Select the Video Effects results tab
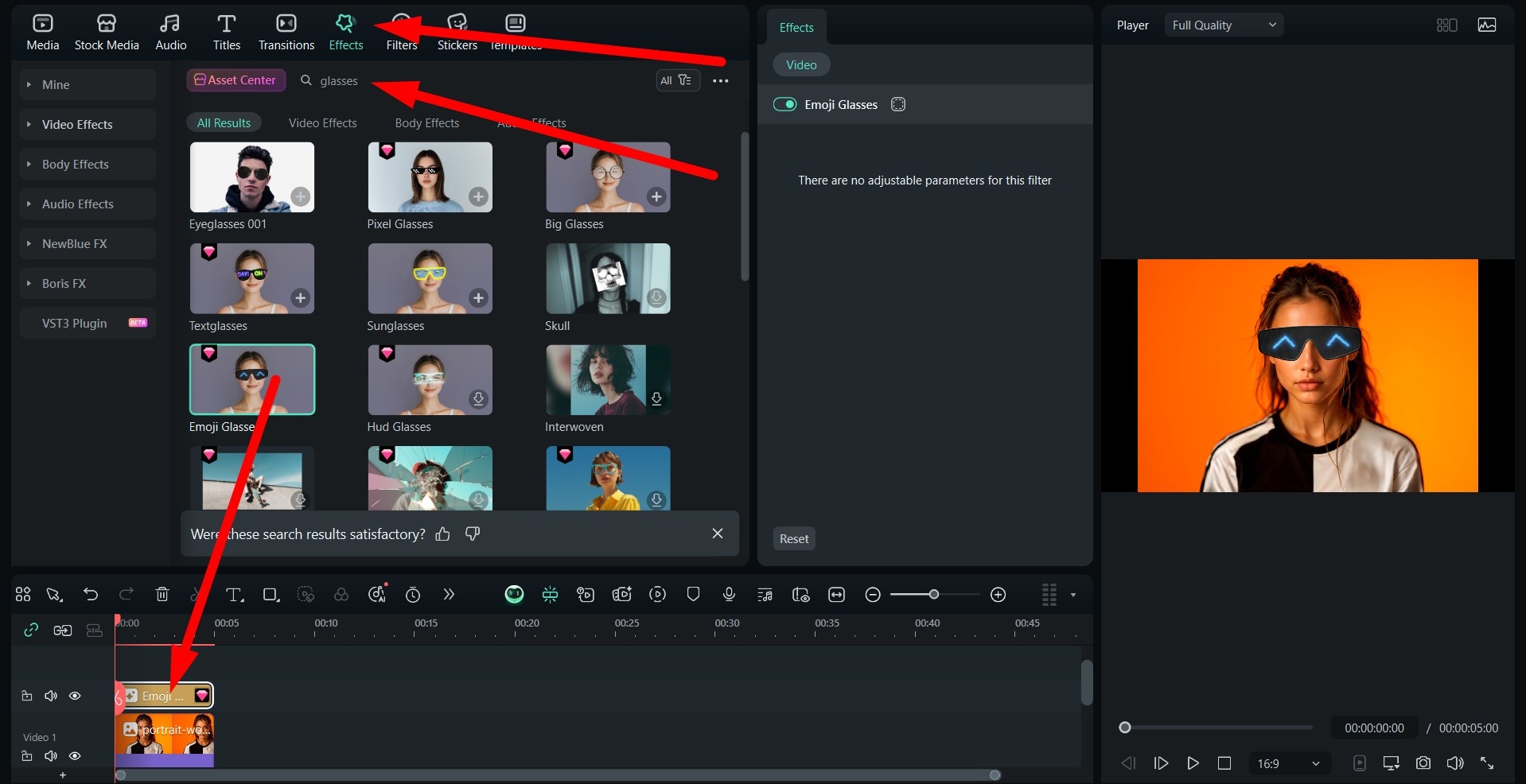Image resolution: width=1526 pixels, height=784 pixels. (x=322, y=122)
